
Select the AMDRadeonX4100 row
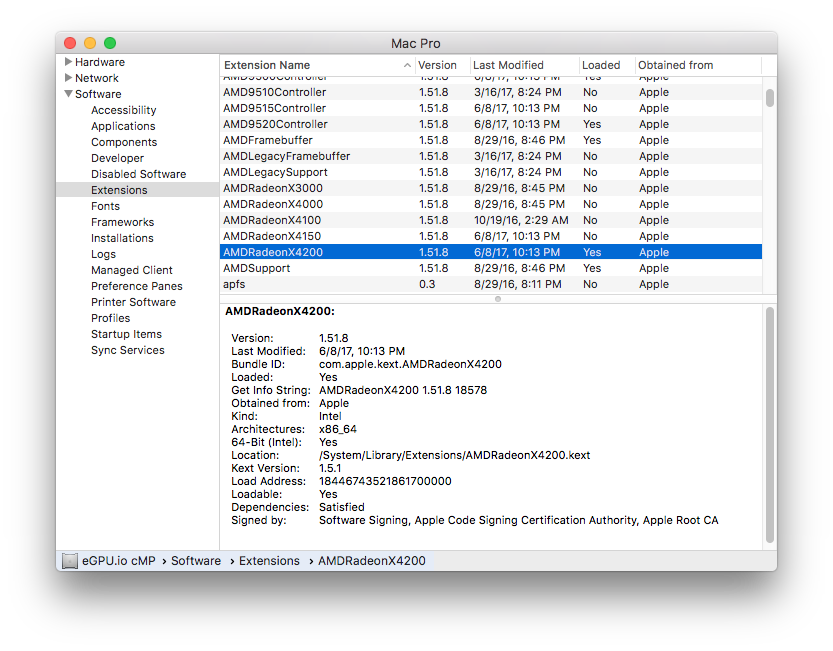pyautogui.click(x=491, y=219)
